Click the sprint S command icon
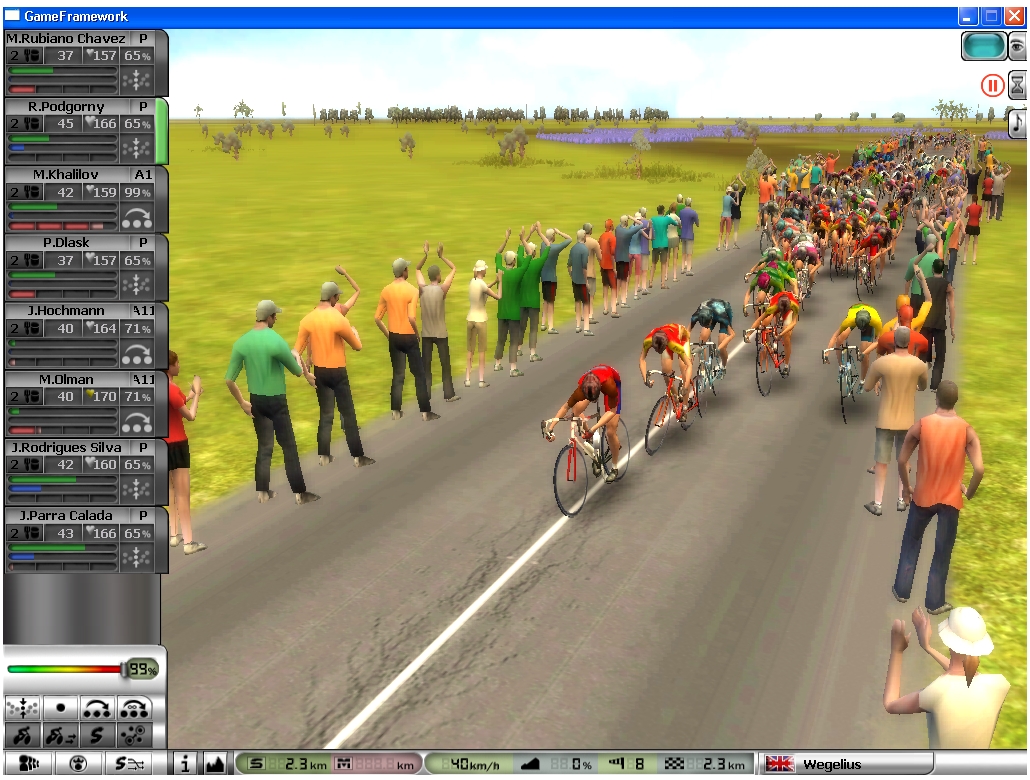The image size is (1030, 780). point(98,737)
